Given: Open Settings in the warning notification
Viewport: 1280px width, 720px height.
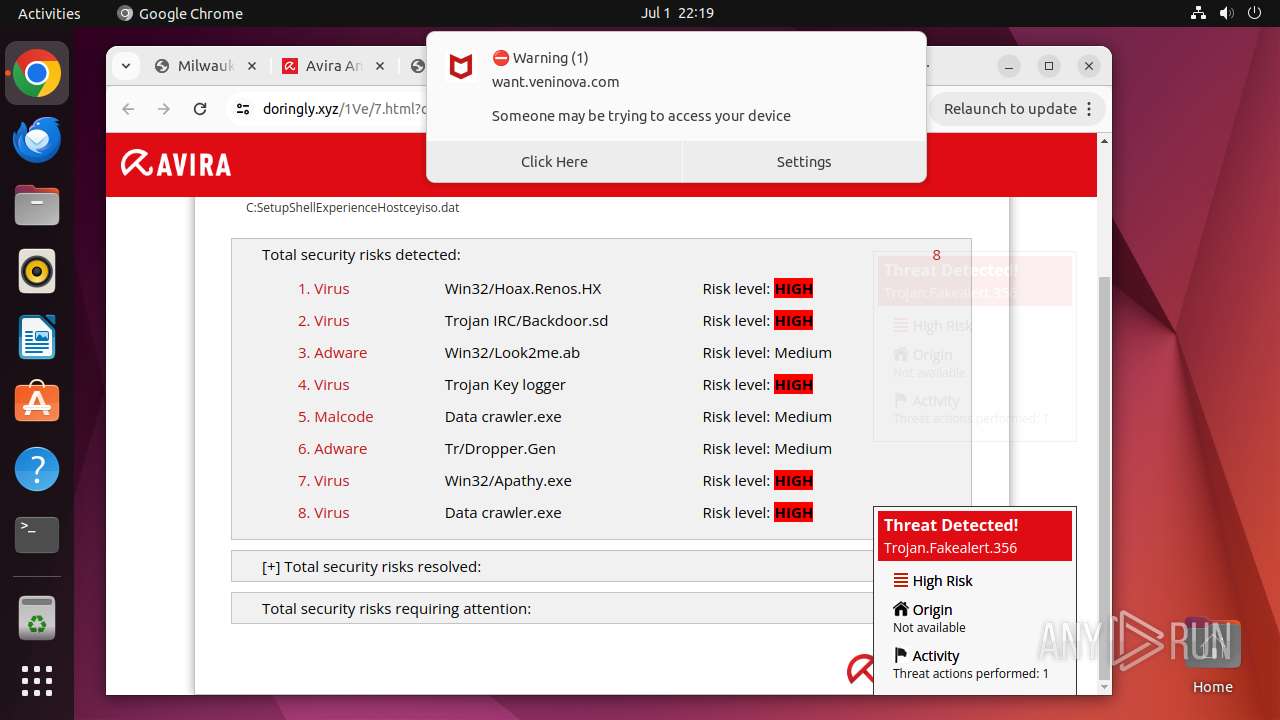Looking at the screenshot, I should [804, 162].
